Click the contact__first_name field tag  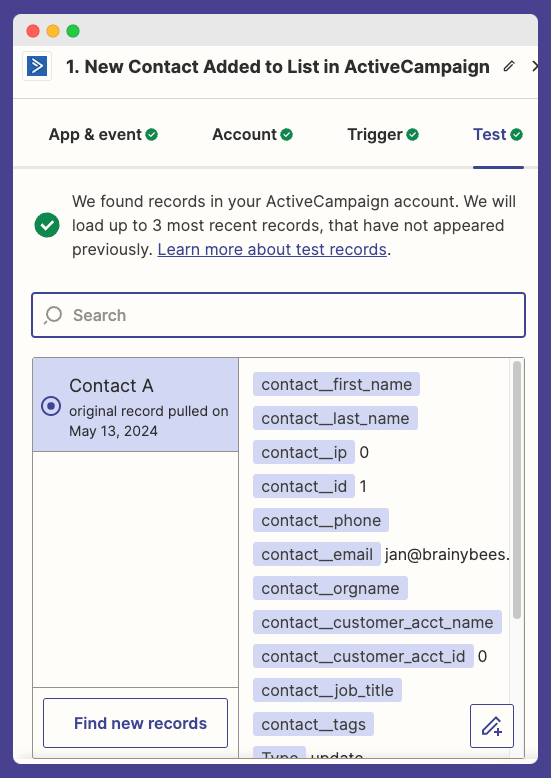coord(337,384)
